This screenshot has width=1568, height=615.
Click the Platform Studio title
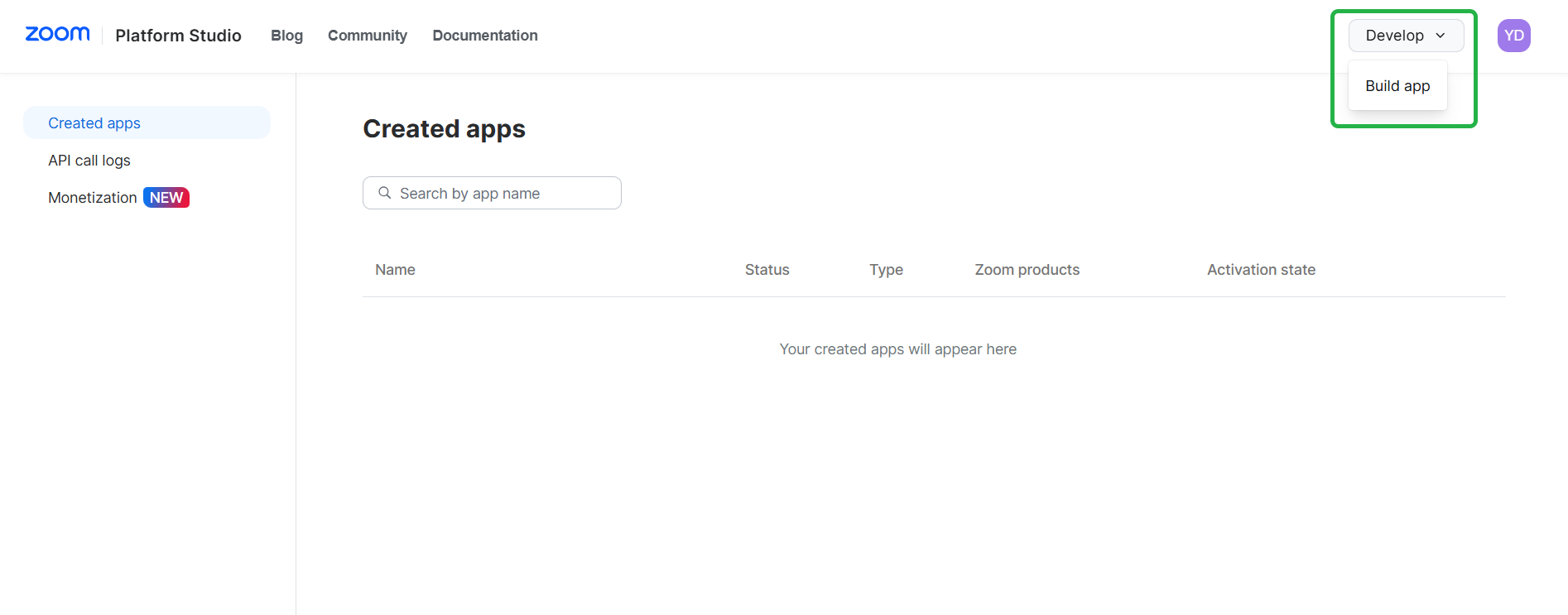click(178, 36)
